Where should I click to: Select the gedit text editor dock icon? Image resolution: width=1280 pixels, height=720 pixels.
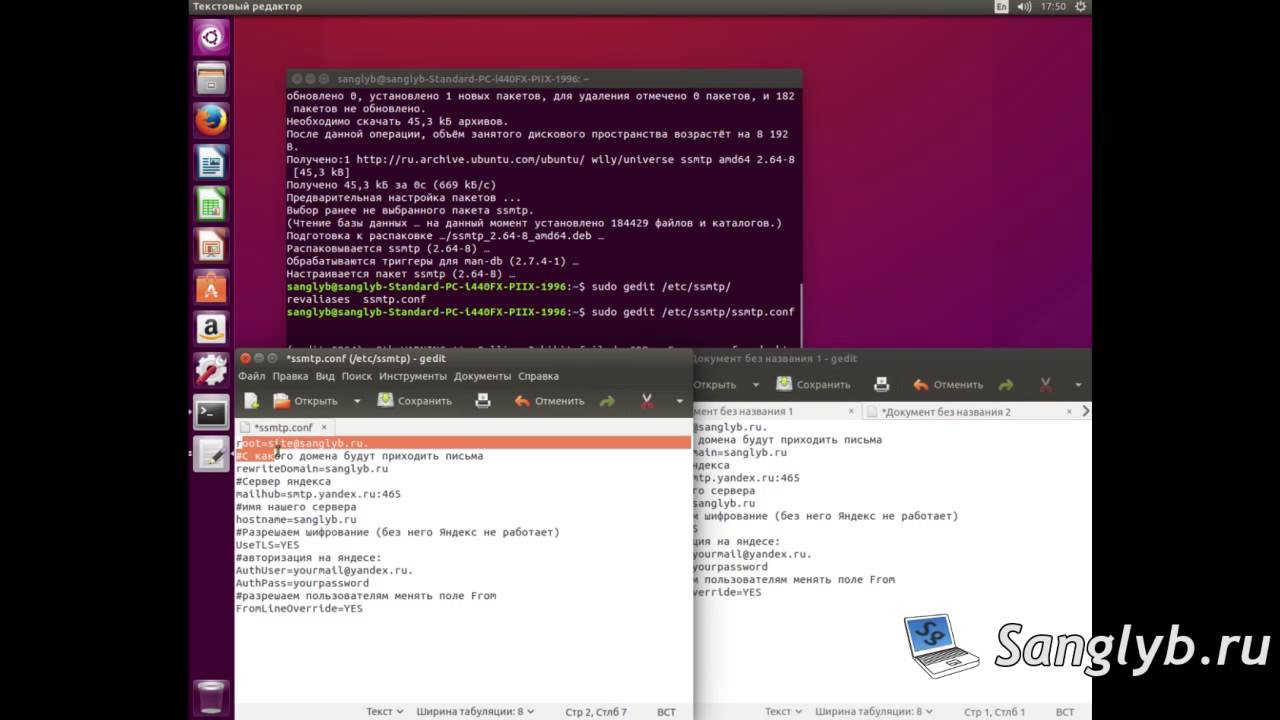coord(211,453)
